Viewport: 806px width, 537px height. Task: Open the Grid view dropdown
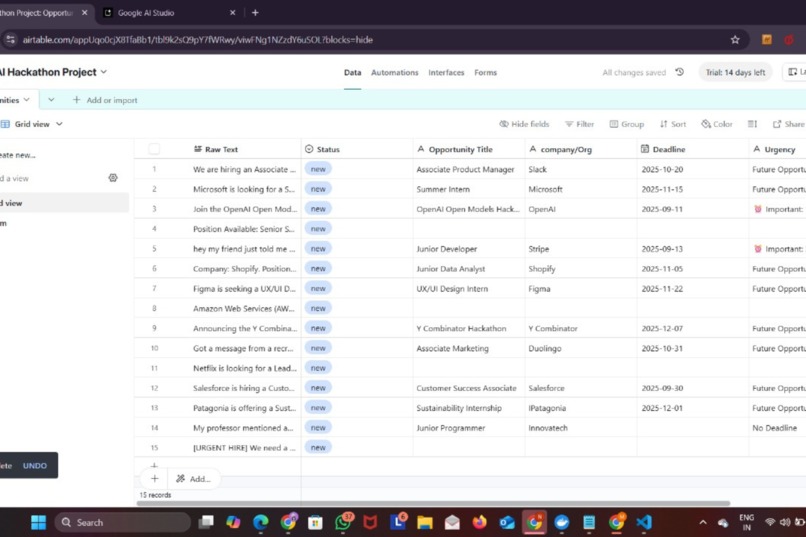coord(32,124)
